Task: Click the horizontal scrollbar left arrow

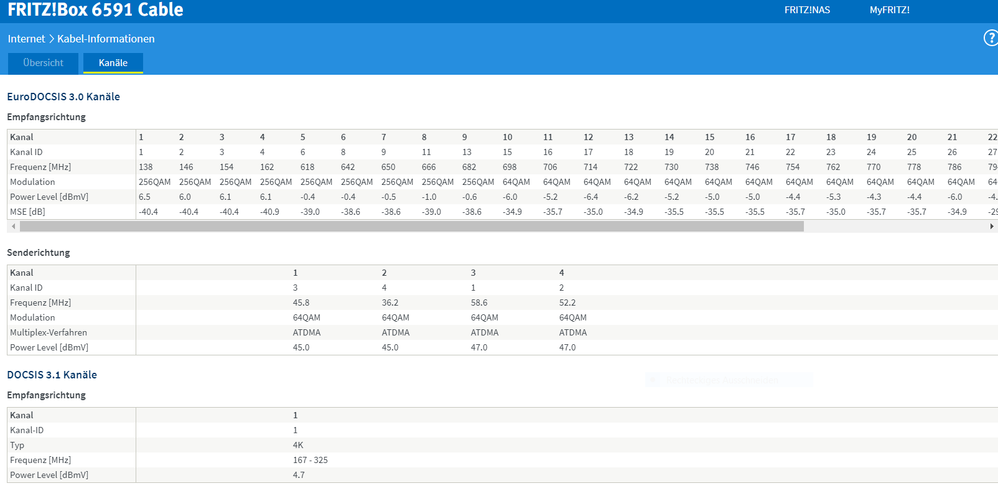Action: coord(13,226)
